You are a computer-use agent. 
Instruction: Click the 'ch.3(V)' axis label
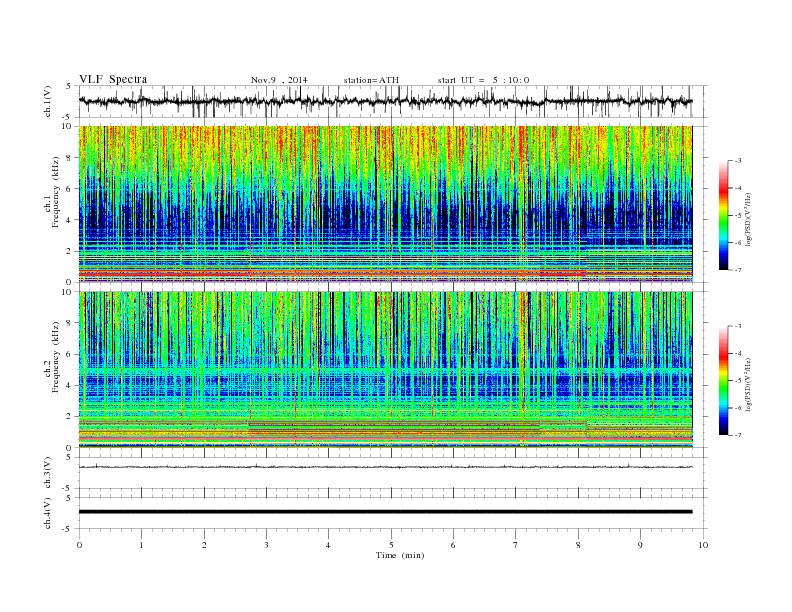click(48, 472)
